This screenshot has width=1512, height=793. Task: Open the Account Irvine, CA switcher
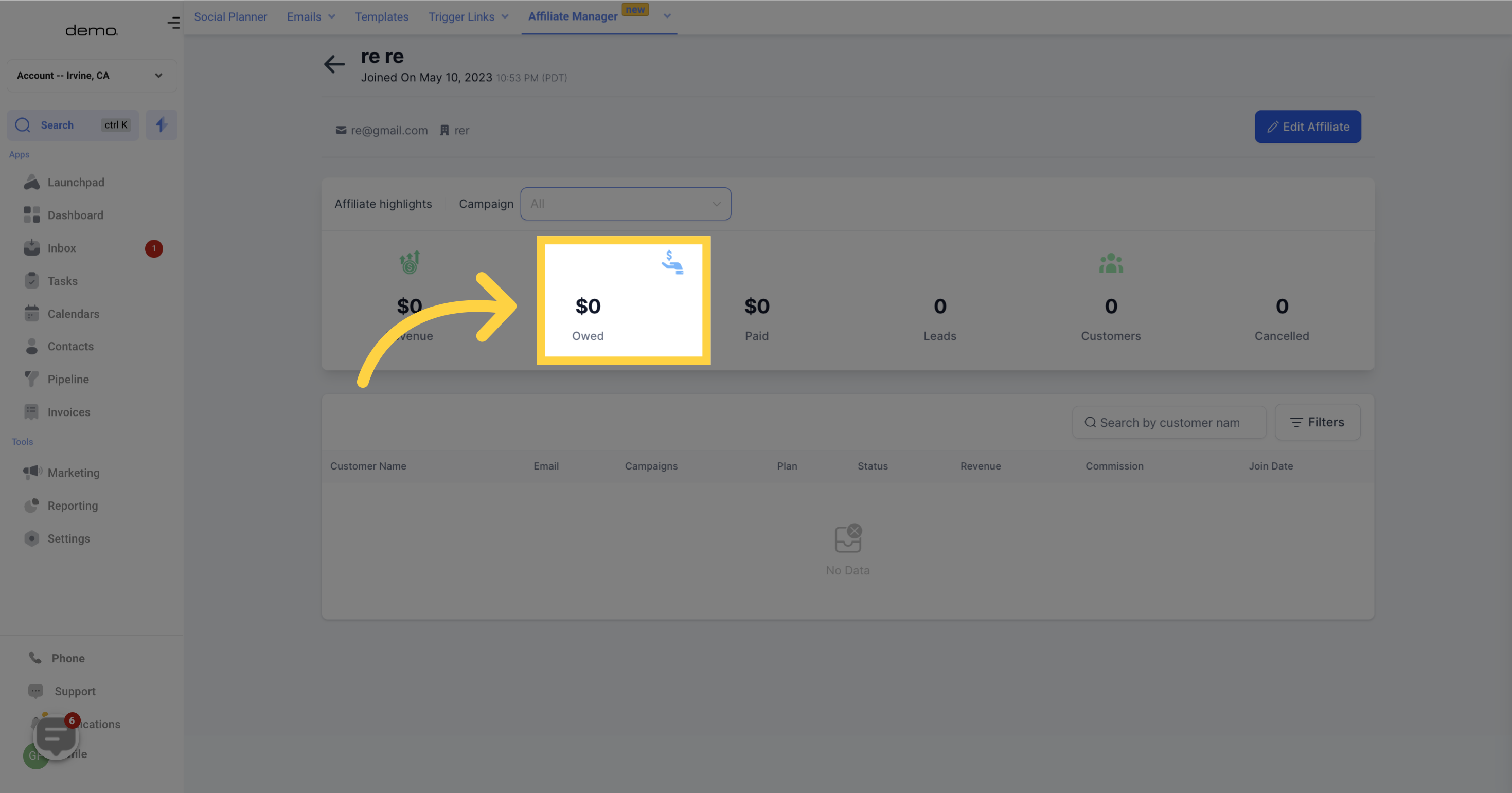92,76
